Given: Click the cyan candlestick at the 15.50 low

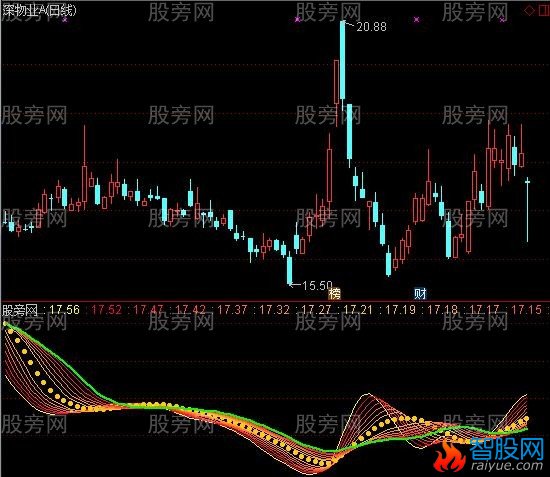Looking at the screenshot, I should pyautogui.click(x=289, y=270).
